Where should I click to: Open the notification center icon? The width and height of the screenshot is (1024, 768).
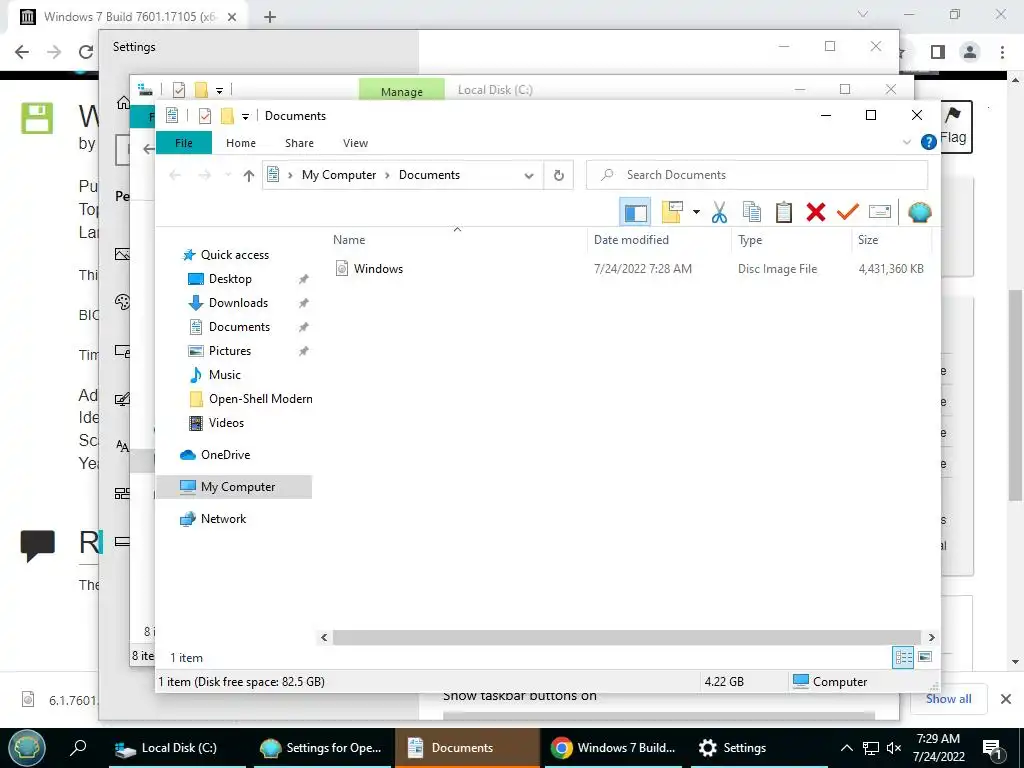[993, 749]
